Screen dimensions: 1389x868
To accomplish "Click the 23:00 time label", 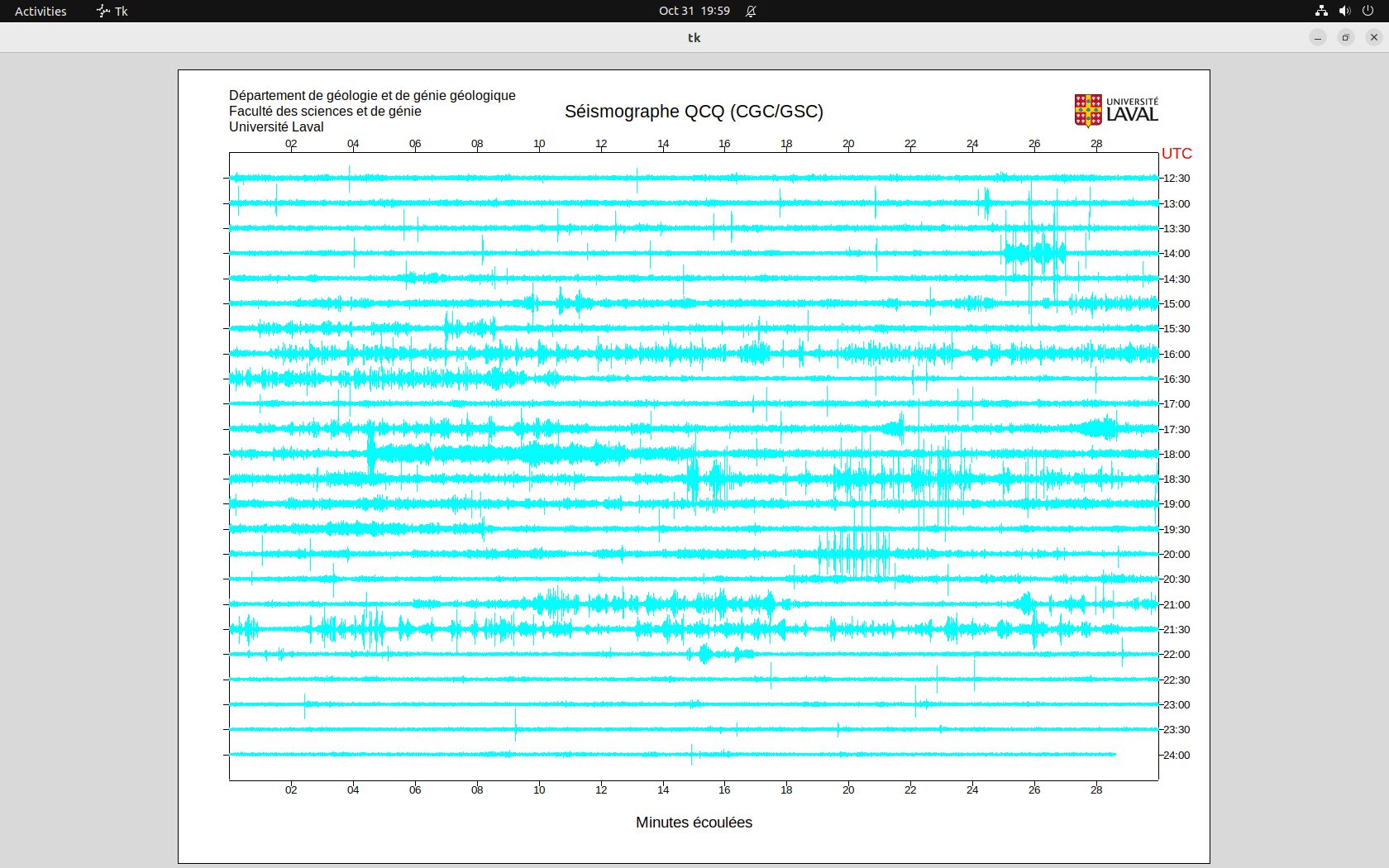I will [1177, 705].
